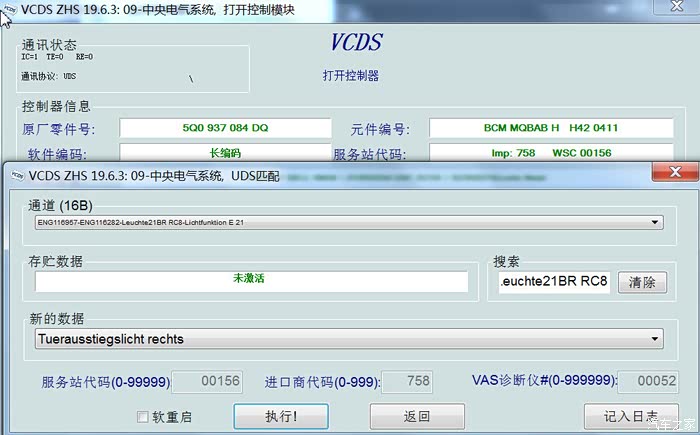Image resolution: width=700 pixels, height=435 pixels.
Task: Click the field showing Imp: 758 WSC 00156
Action: coord(551,153)
